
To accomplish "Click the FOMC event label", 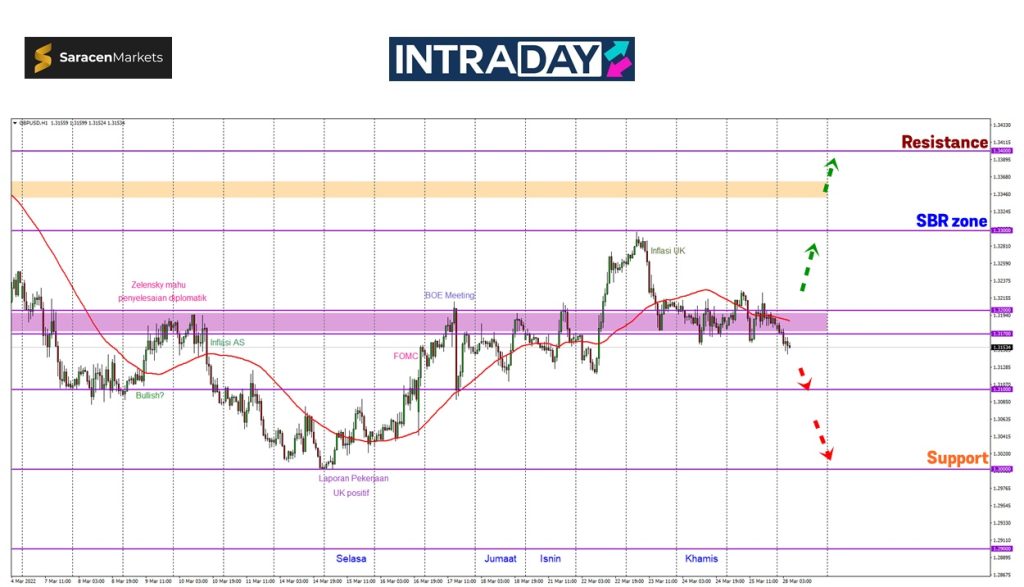I will pyautogui.click(x=406, y=355).
